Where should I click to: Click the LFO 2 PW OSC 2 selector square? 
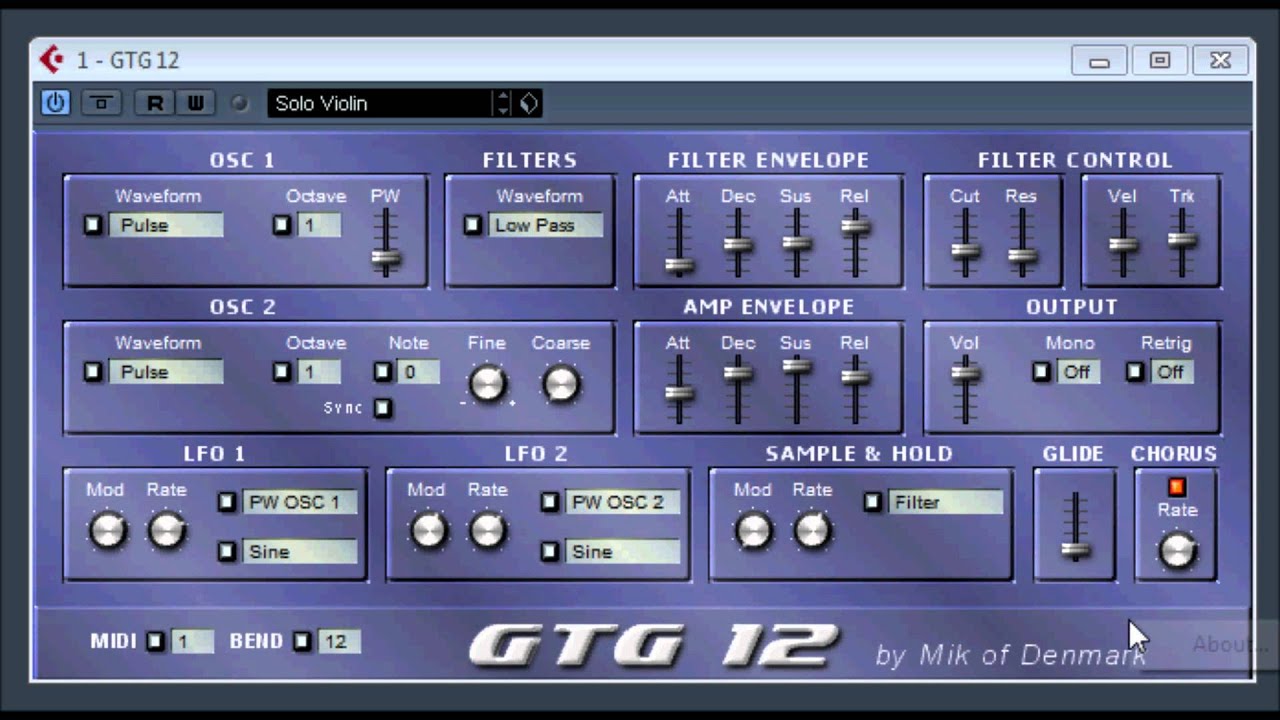(550, 502)
